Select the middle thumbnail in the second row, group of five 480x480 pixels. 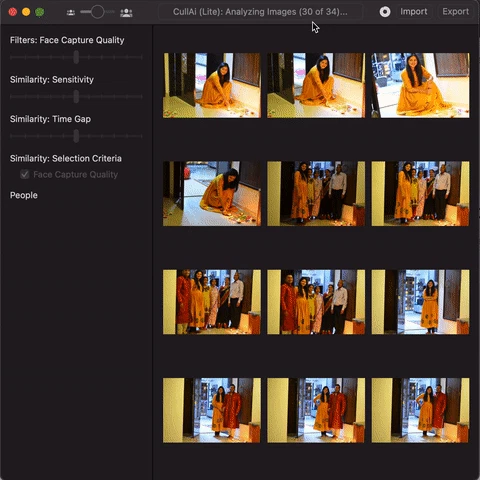click(x=316, y=194)
